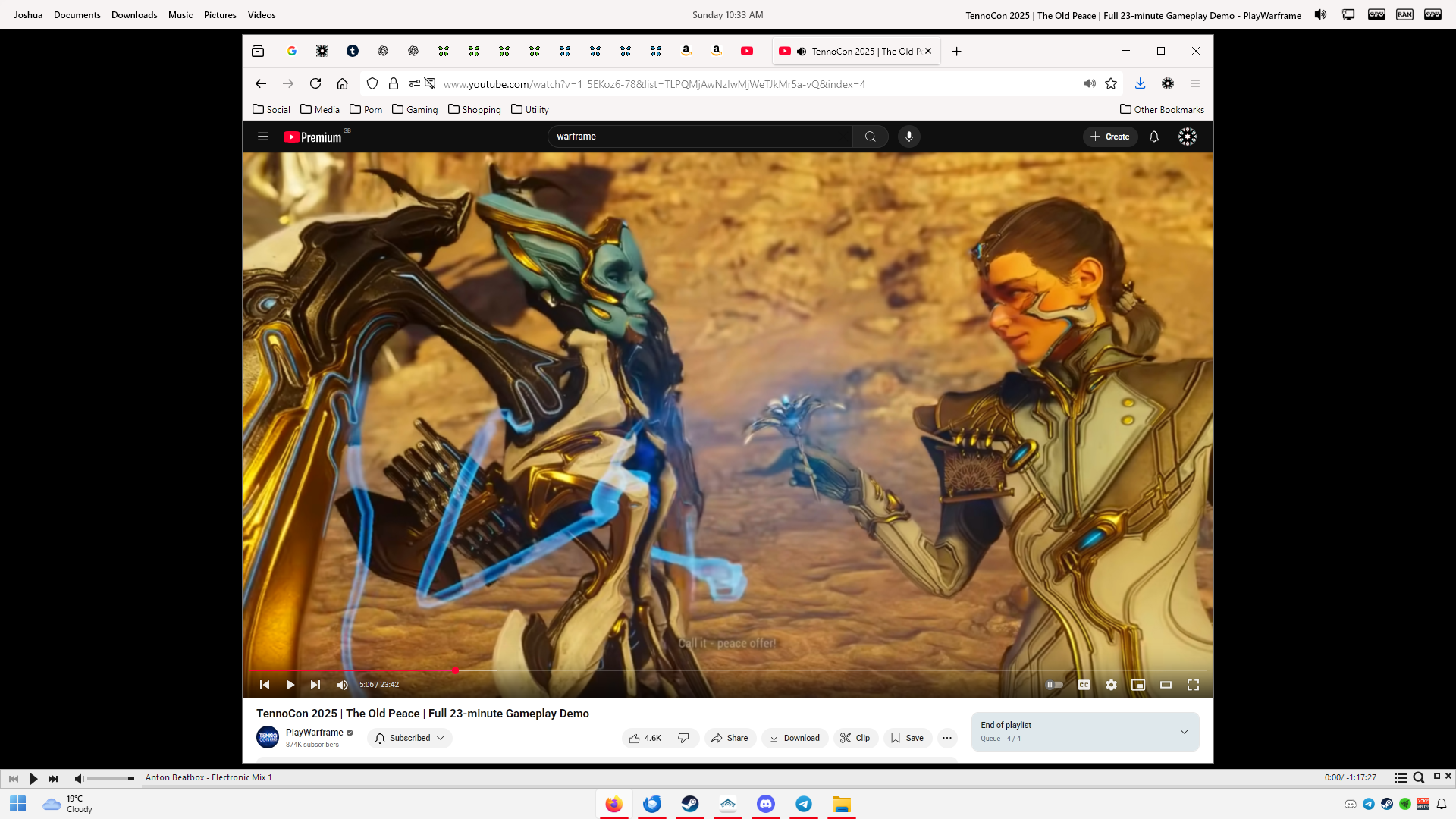Open more actions three-dot menu

pyautogui.click(x=947, y=738)
